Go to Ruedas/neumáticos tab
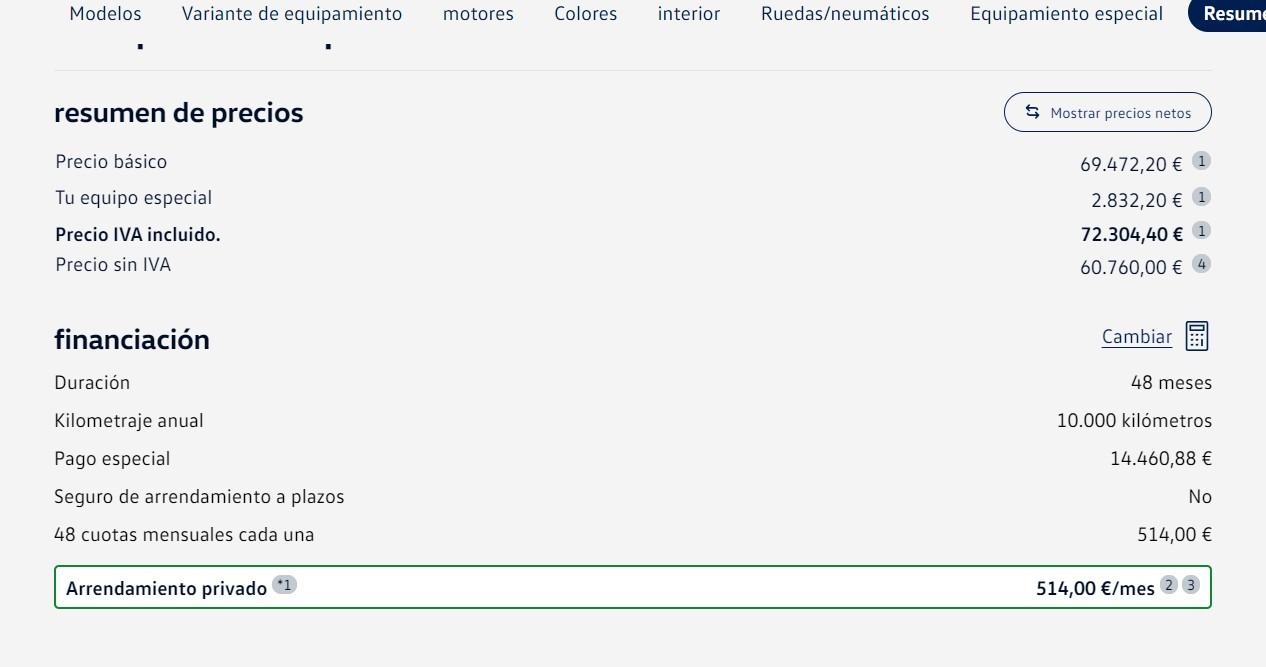 845,14
